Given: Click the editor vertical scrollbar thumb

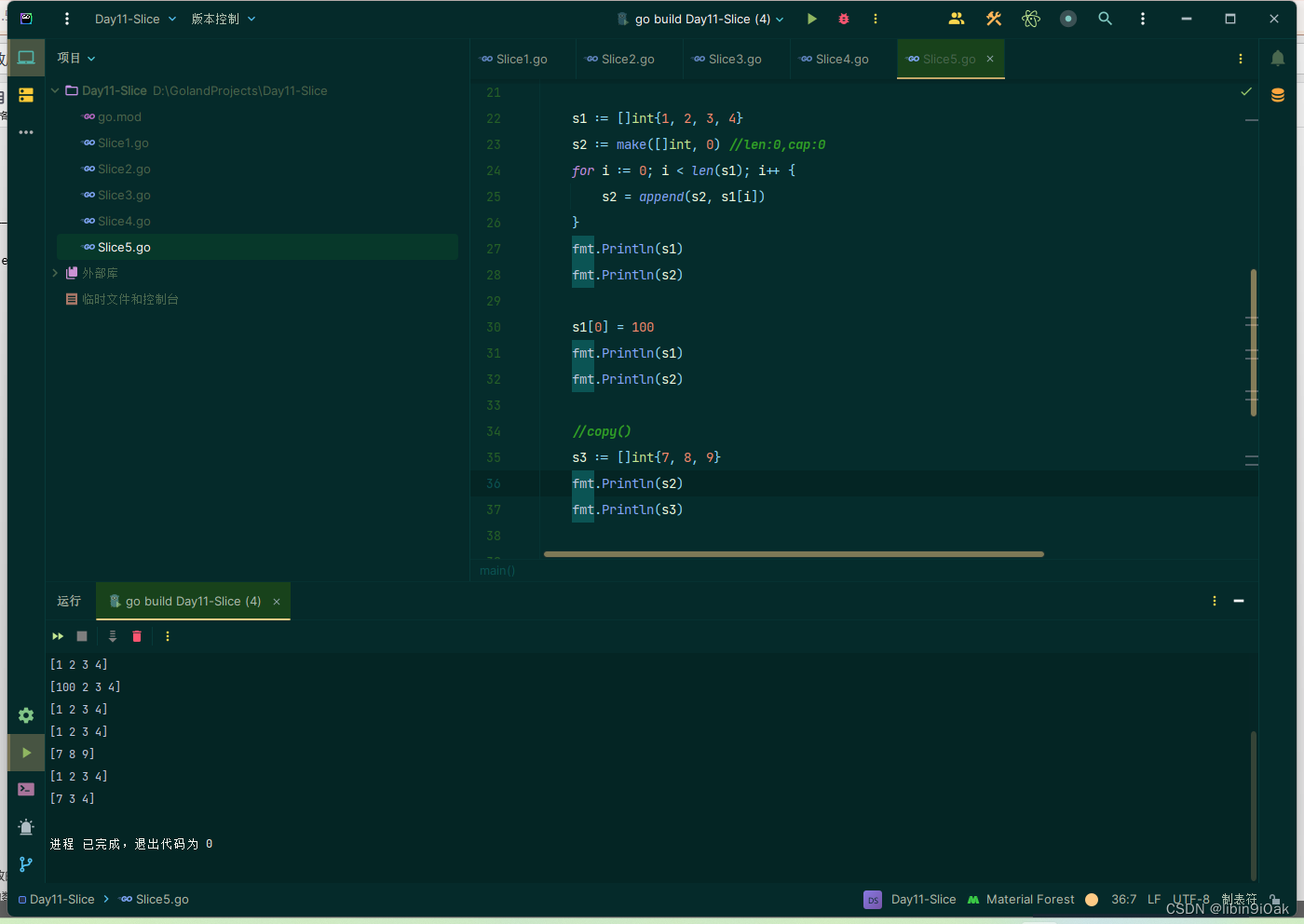Looking at the screenshot, I should click(1254, 342).
